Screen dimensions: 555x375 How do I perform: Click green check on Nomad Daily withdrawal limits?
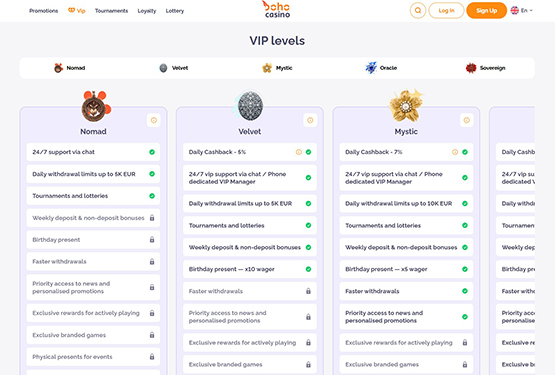152,174
